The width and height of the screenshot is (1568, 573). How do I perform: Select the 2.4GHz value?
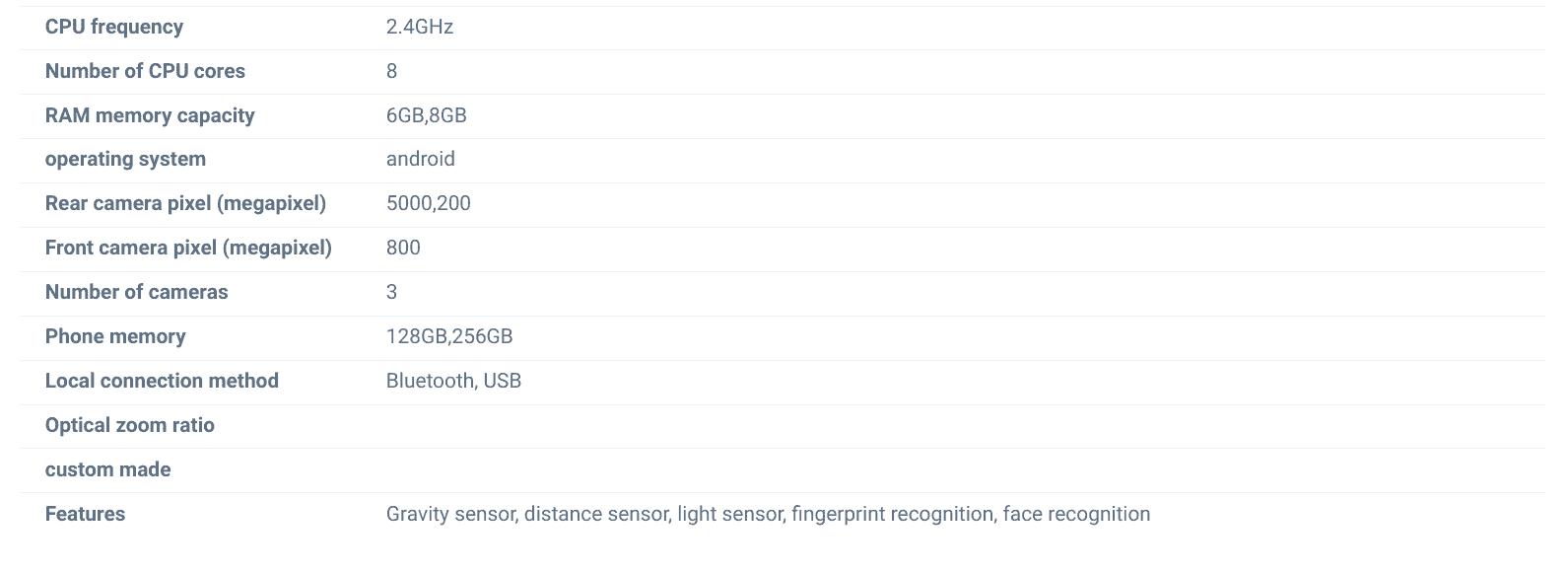tap(420, 27)
